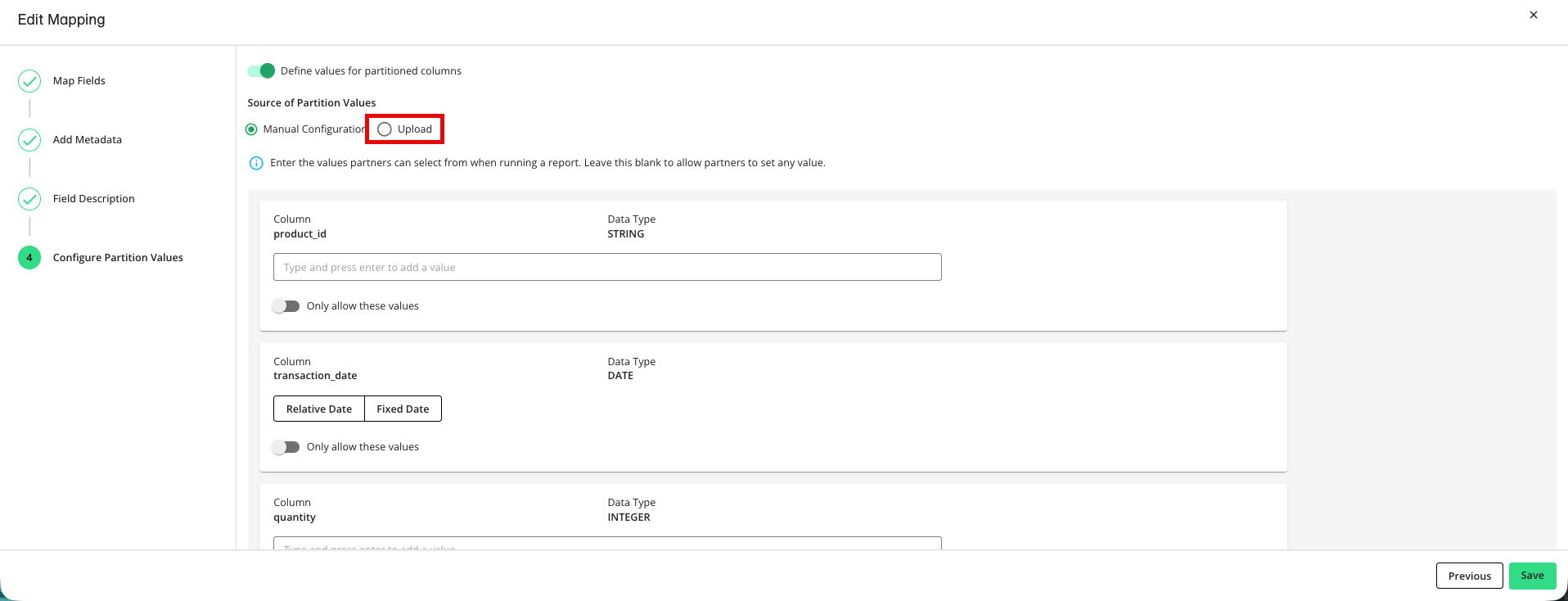This screenshot has height=601, width=1568.
Task: Click the Edit Mapping title
Action: tap(61, 20)
